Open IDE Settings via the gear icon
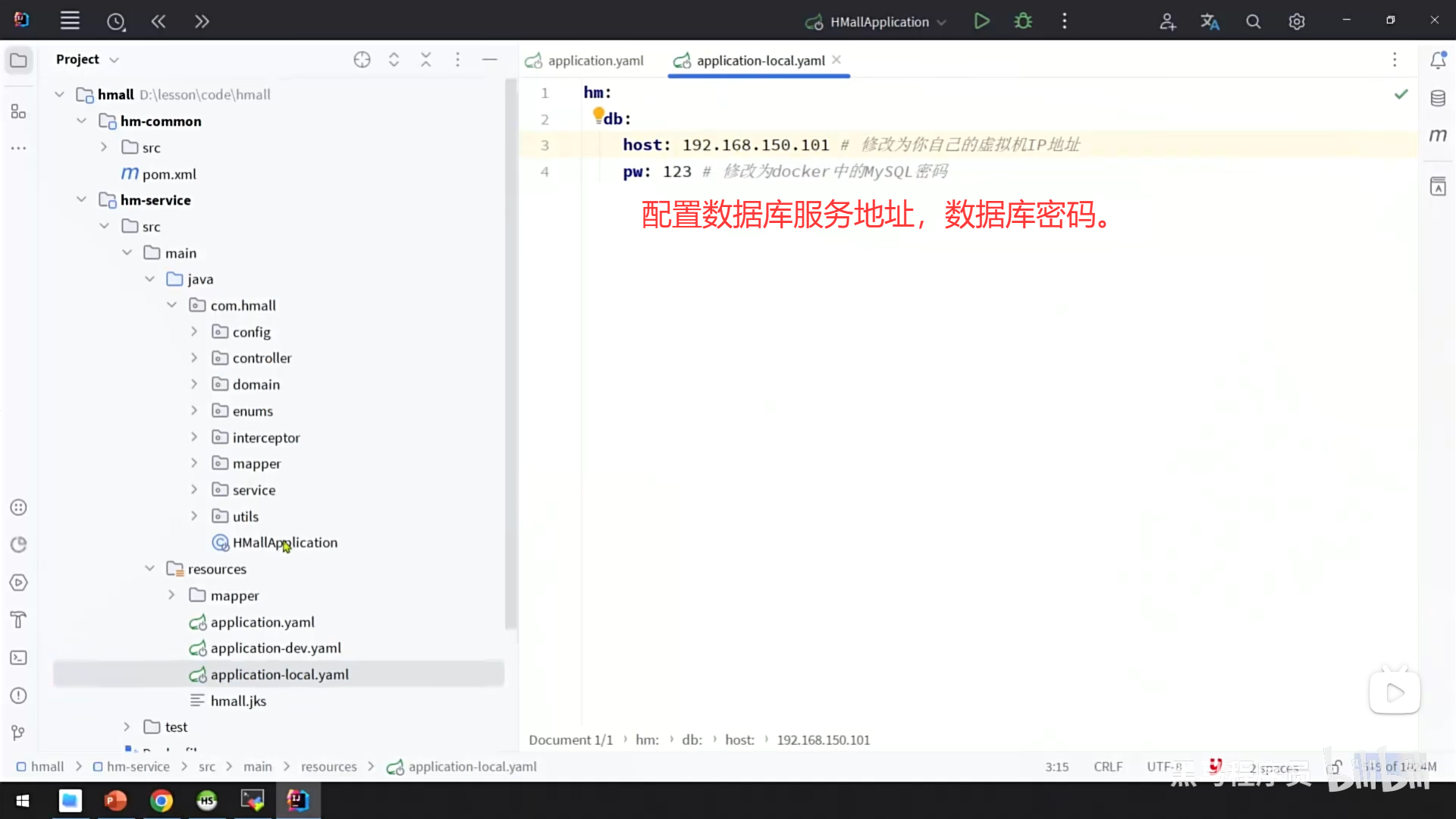 (x=1297, y=20)
